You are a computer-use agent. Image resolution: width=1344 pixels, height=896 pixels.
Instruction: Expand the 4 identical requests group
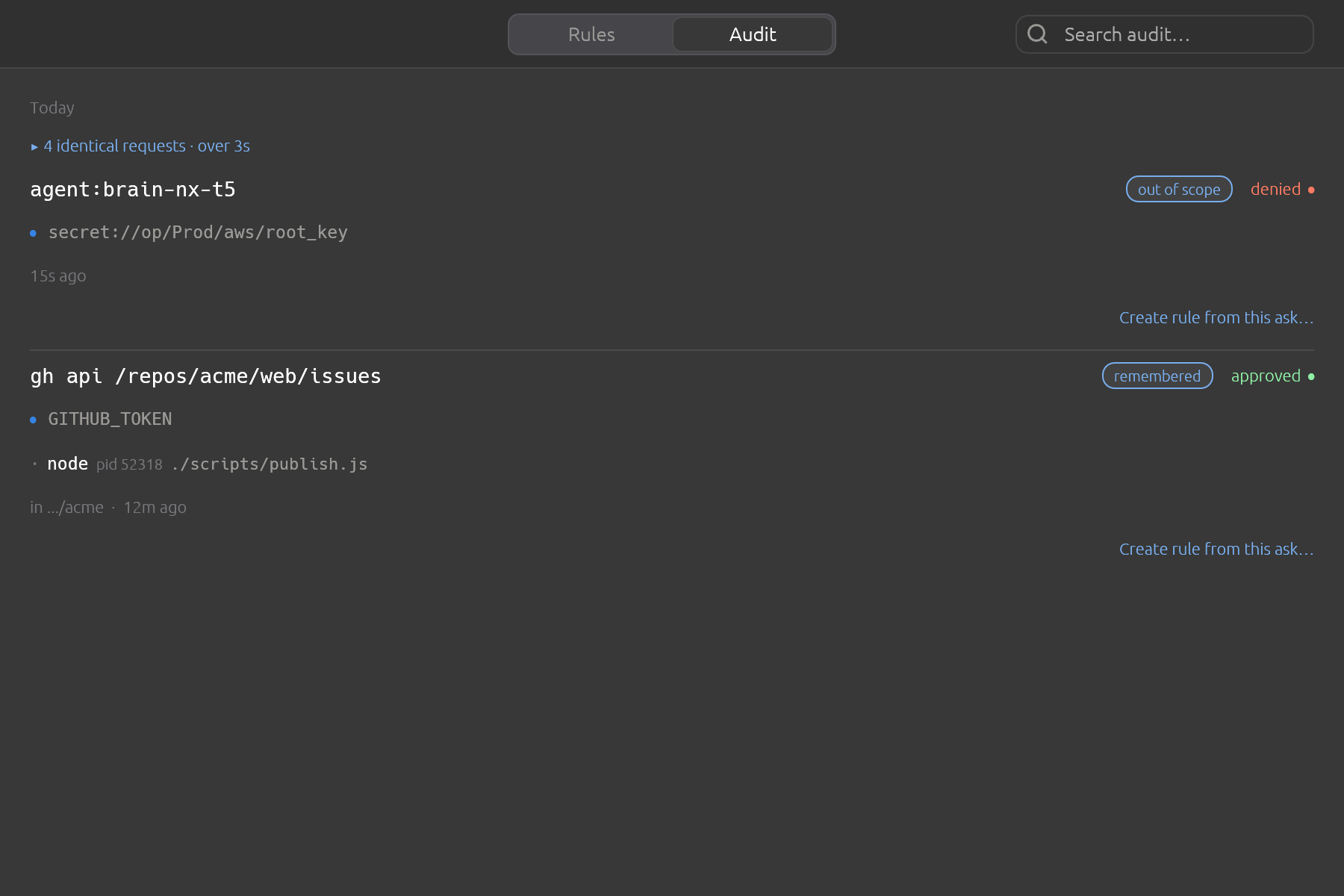140,146
